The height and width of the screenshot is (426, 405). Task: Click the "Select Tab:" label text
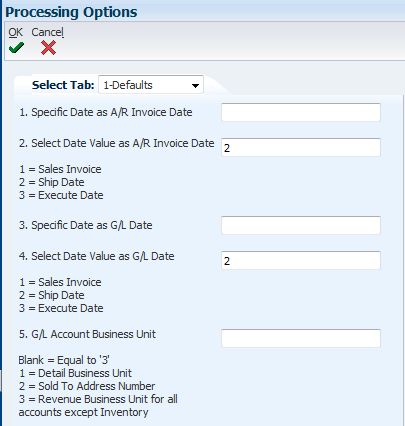click(x=63, y=85)
